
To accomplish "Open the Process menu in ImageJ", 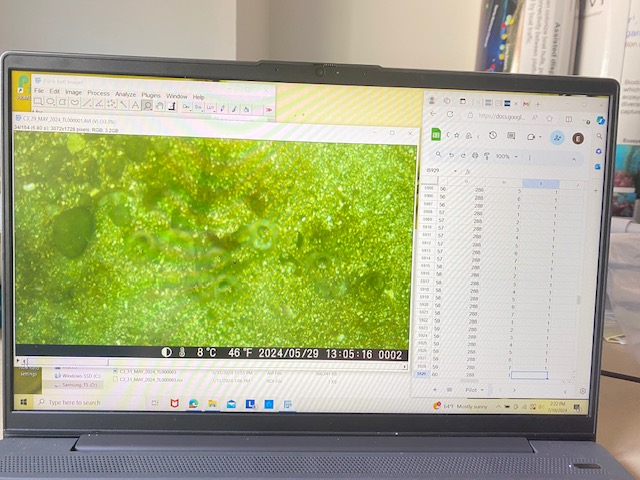I will [98, 93].
